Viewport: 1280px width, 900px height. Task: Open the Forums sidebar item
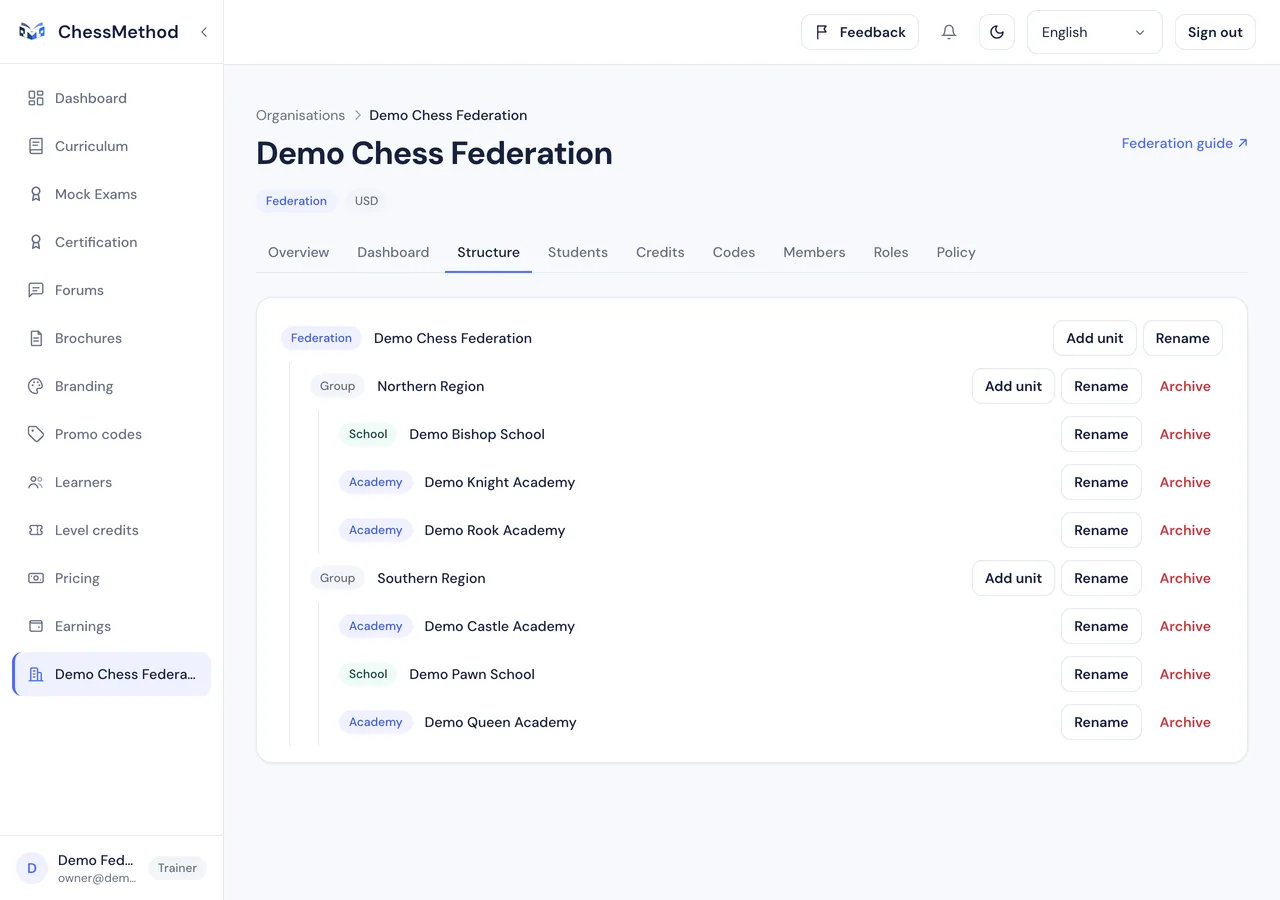[x=111, y=290]
